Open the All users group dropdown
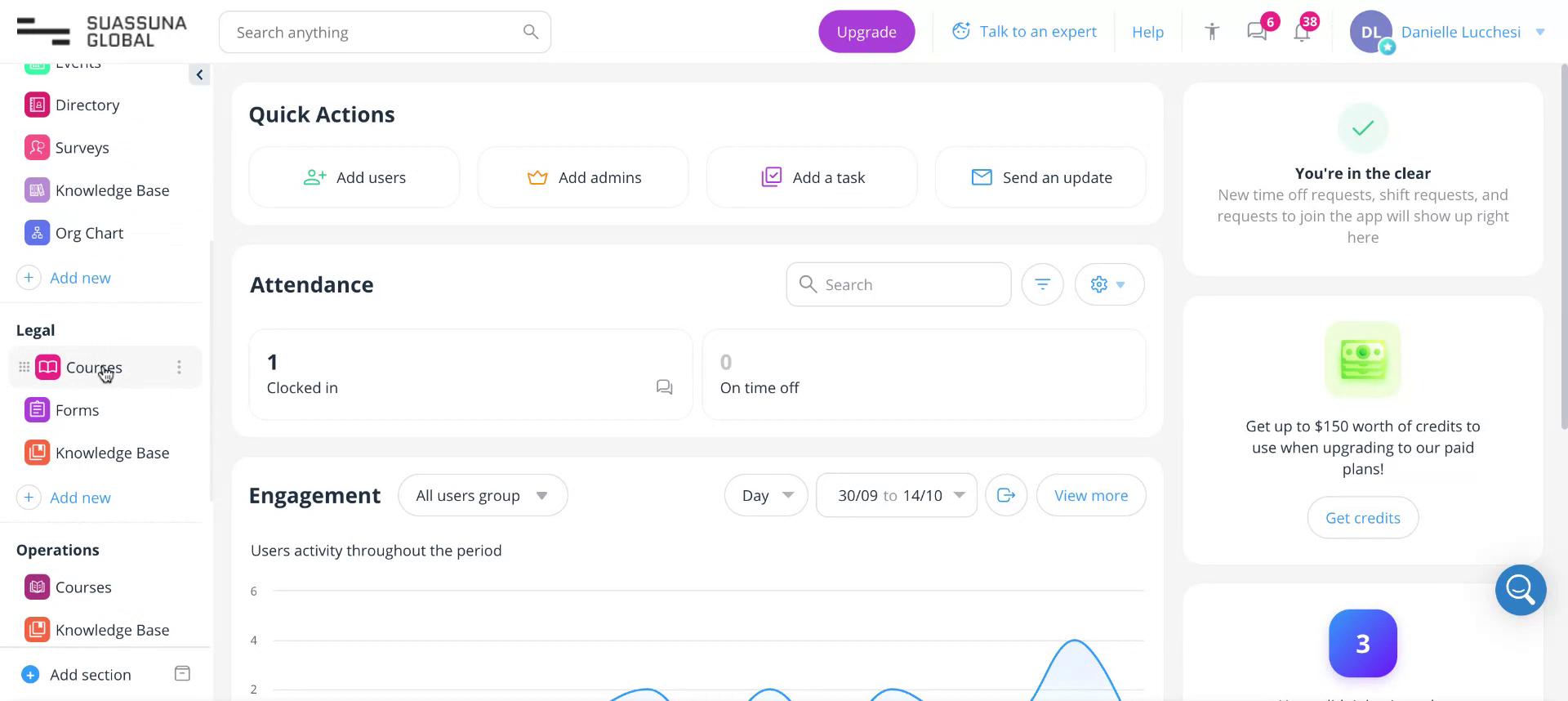This screenshot has height=701, width=1568. point(483,495)
